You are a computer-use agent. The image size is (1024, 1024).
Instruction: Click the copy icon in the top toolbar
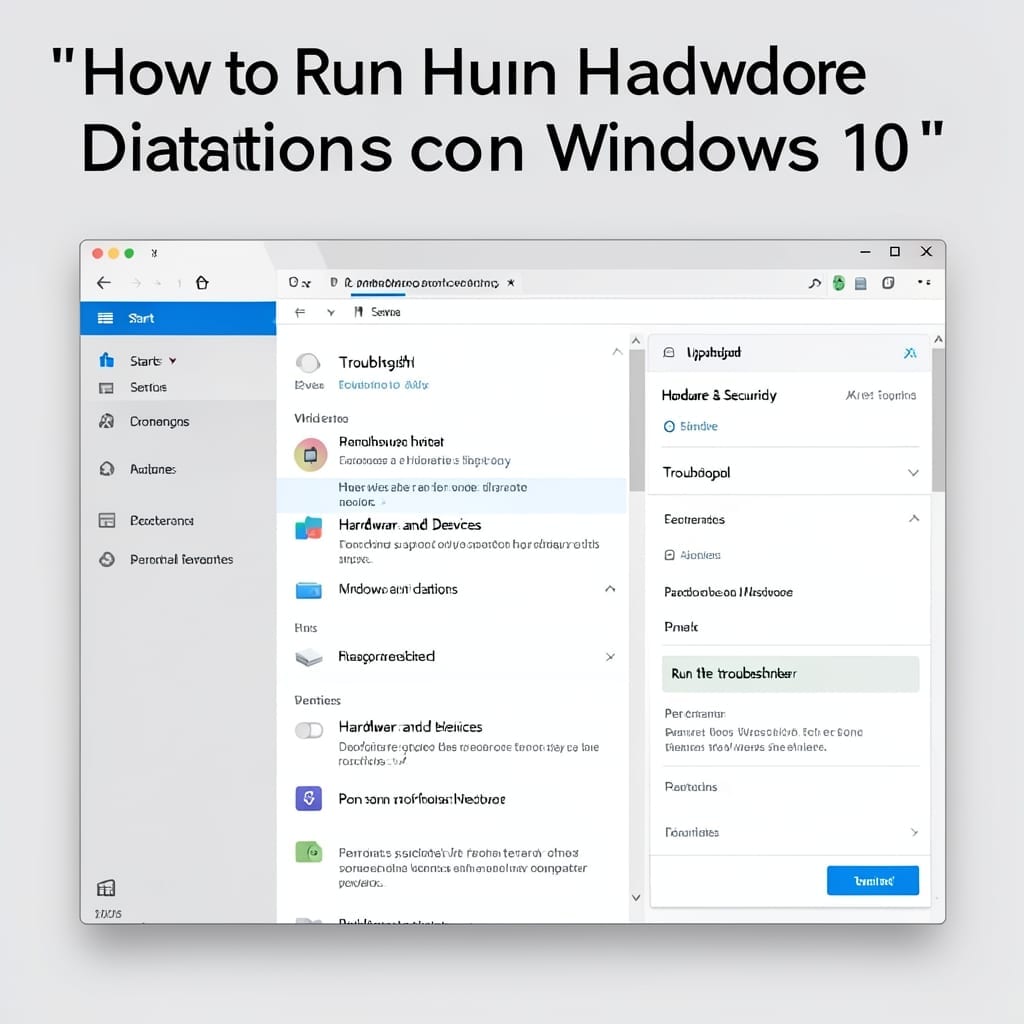click(888, 283)
